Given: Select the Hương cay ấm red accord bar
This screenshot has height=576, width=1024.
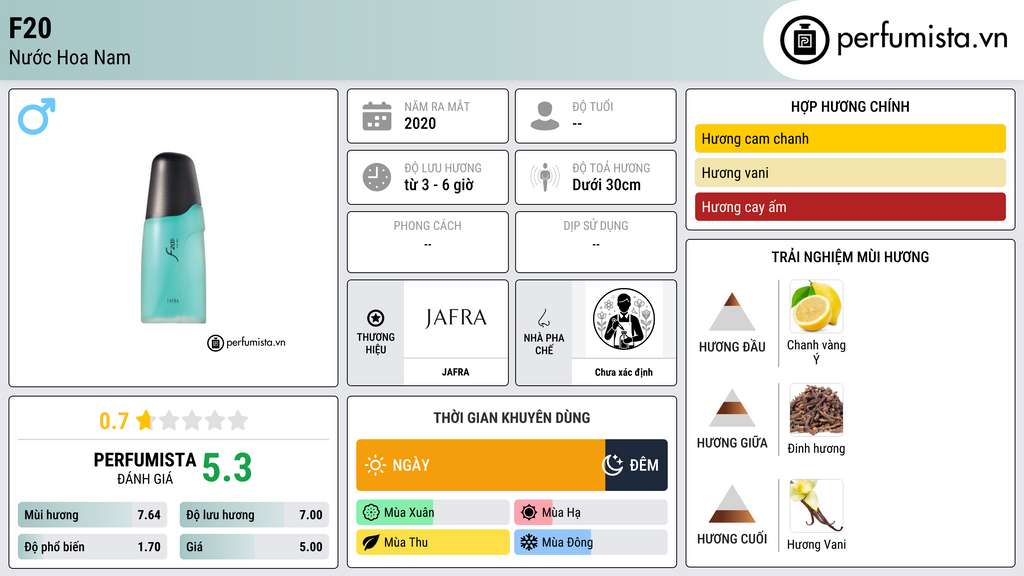Looking at the screenshot, I should 850,206.
